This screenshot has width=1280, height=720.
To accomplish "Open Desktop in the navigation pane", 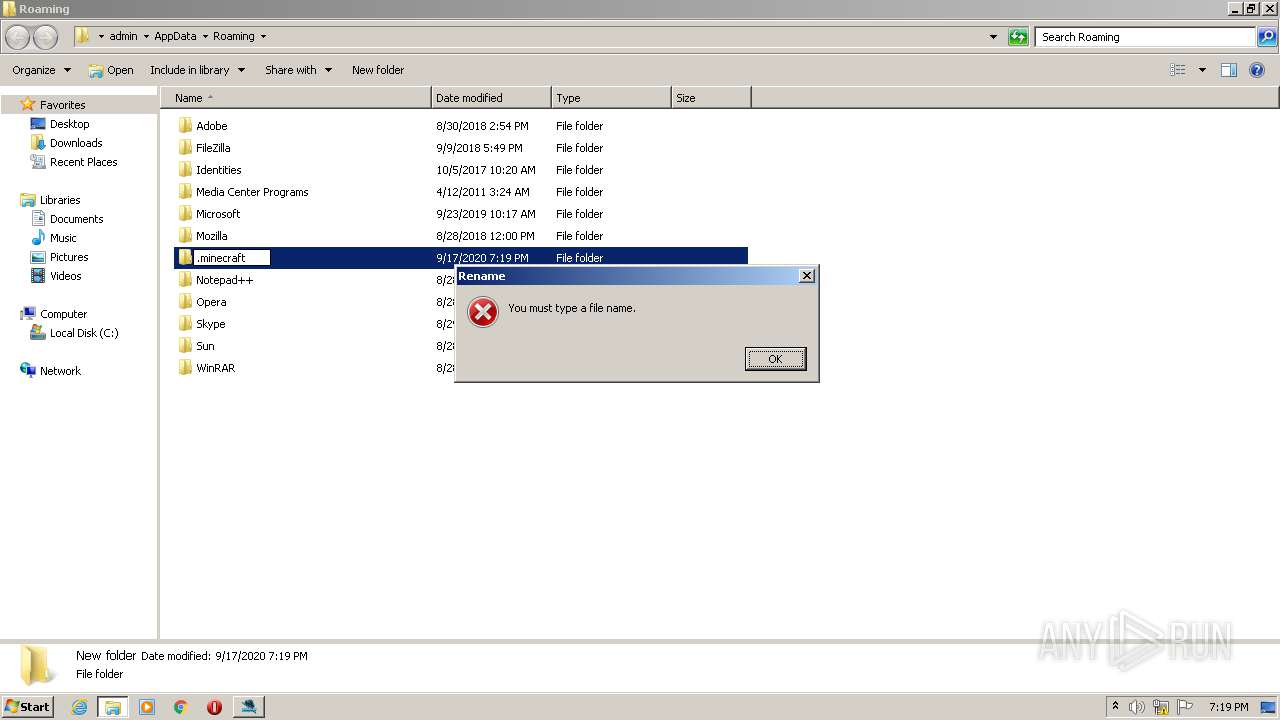I will coord(69,124).
